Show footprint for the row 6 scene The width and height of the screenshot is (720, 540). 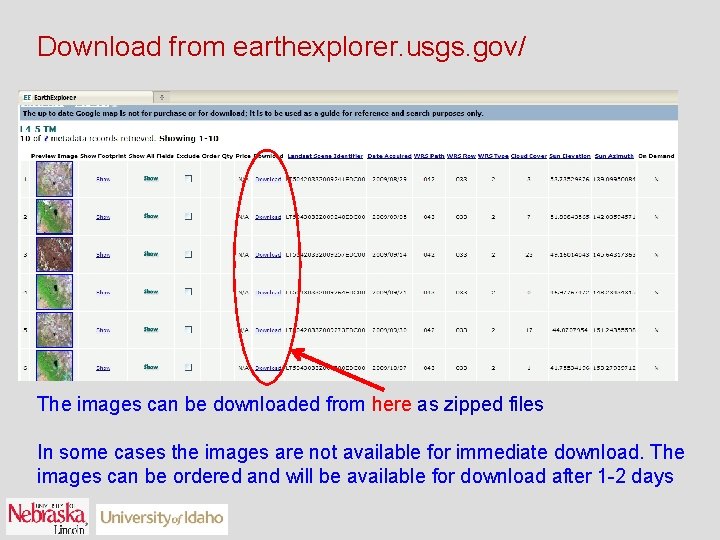[x=103, y=368]
